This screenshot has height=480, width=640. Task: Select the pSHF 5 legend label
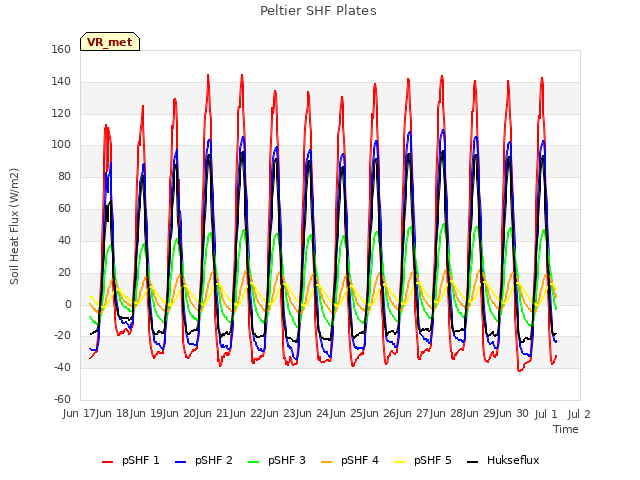click(x=433, y=460)
